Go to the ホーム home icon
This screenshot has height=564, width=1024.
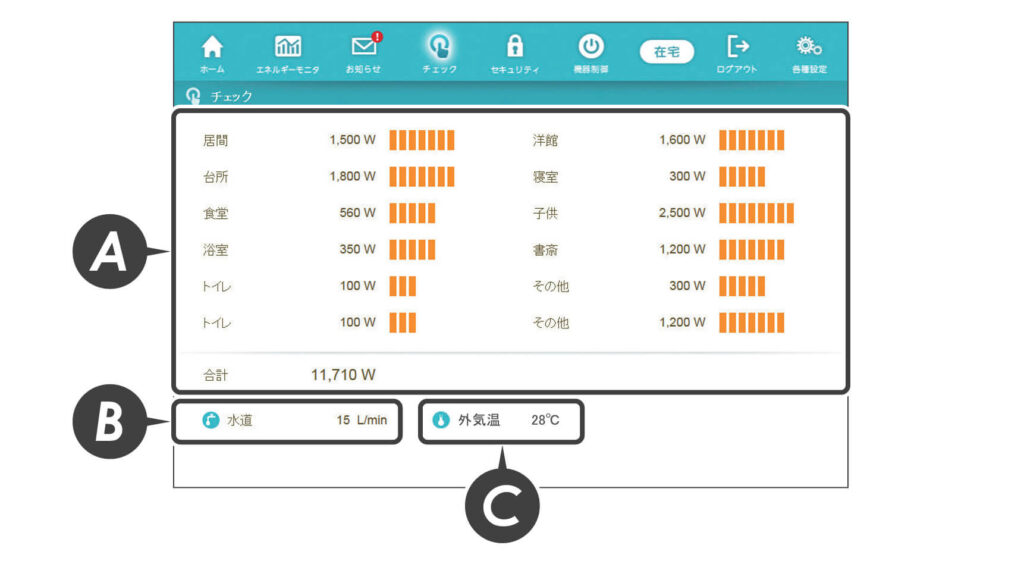point(212,47)
